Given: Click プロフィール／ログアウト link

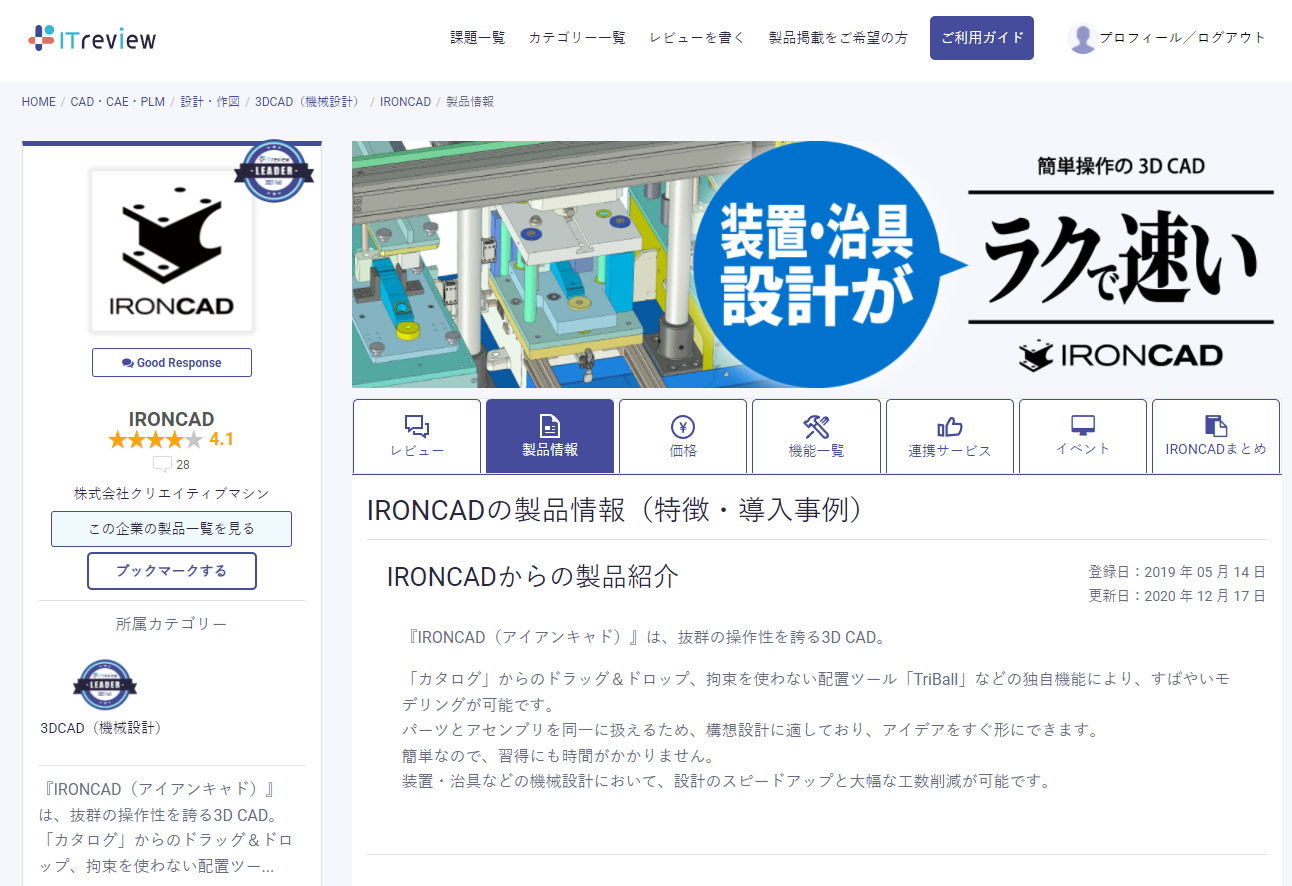Looking at the screenshot, I should [1183, 38].
